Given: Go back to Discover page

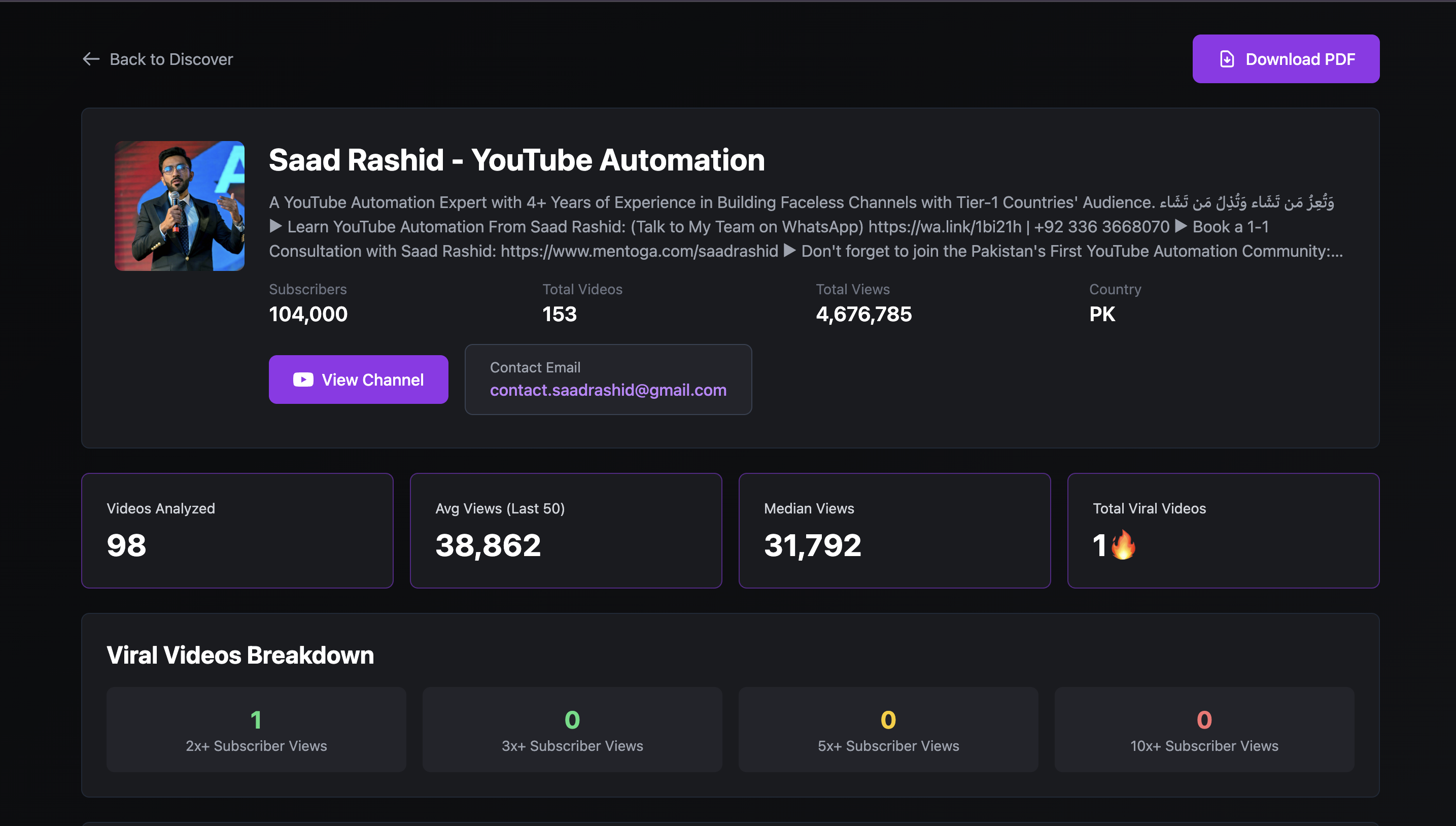Looking at the screenshot, I should click(x=171, y=59).
